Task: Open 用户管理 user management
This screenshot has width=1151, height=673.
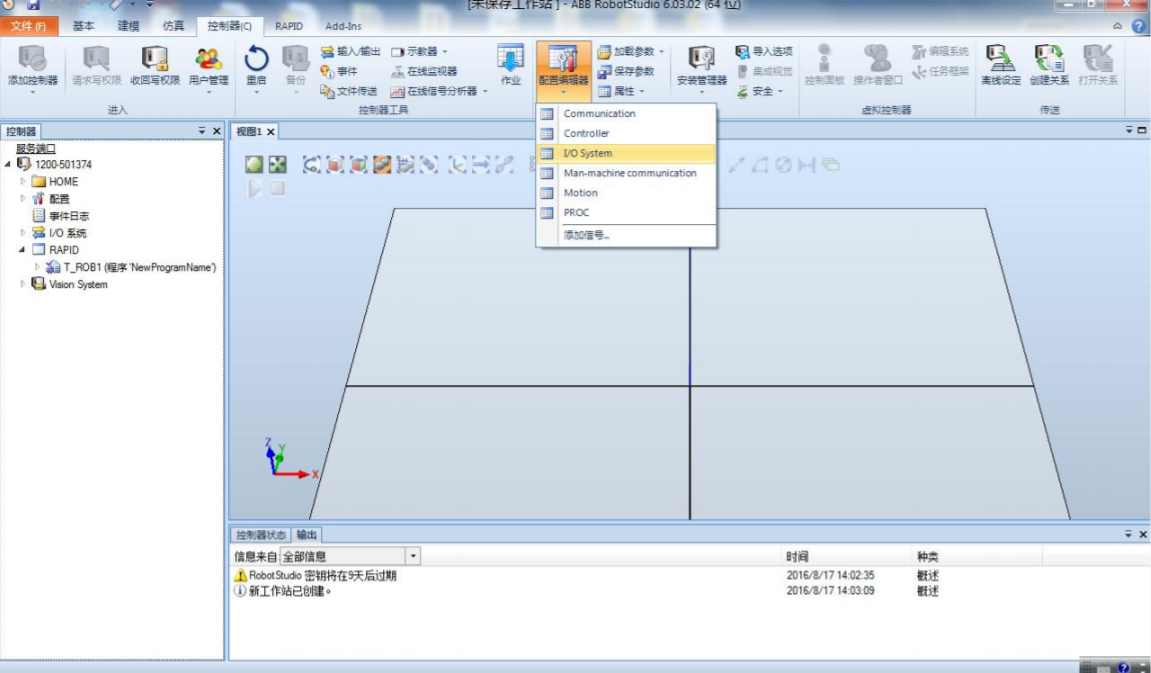Action: click(x=208, y=66)
